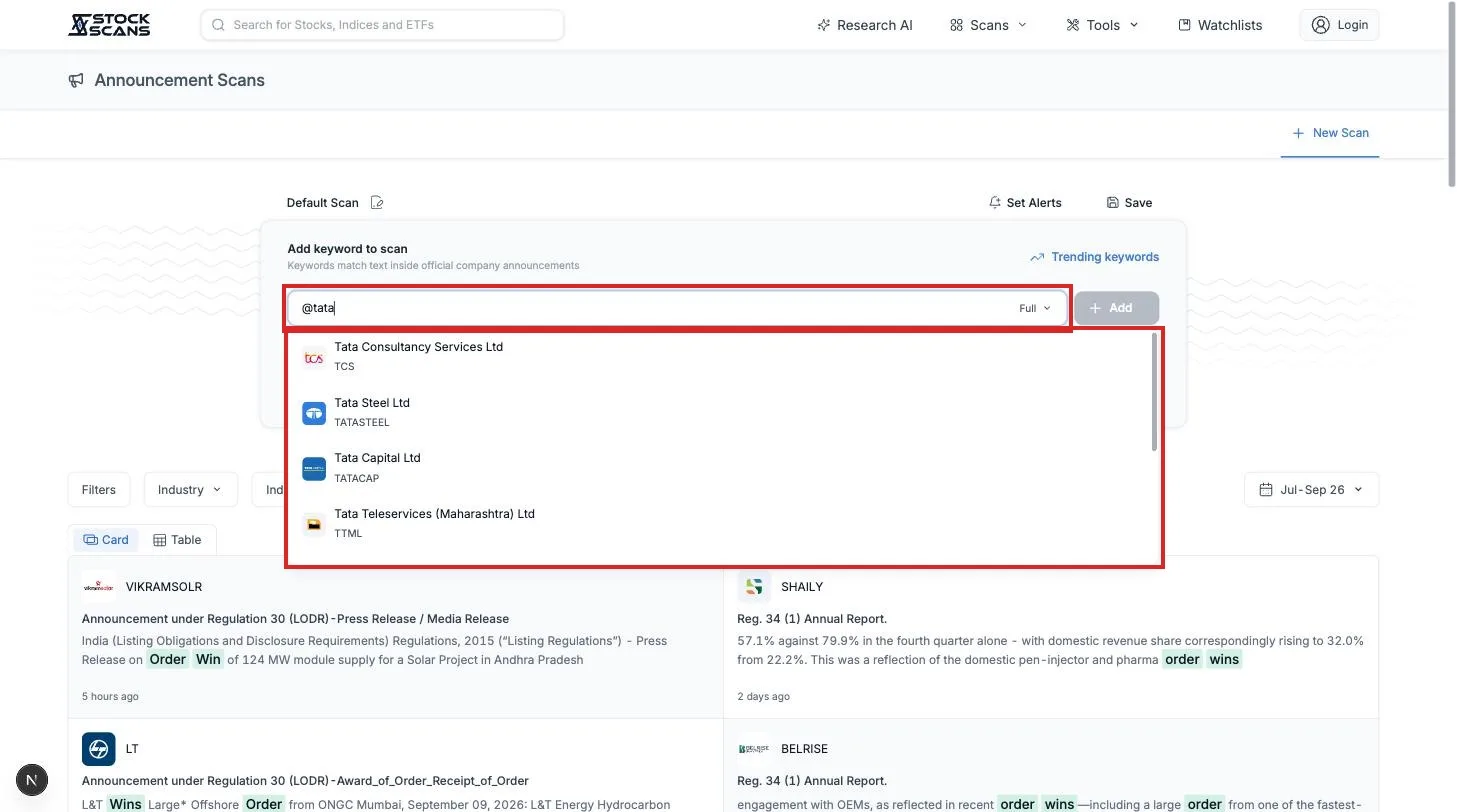1457x812 pixels.
Task: Click the Add keyword button
Action: point(1116,308)
